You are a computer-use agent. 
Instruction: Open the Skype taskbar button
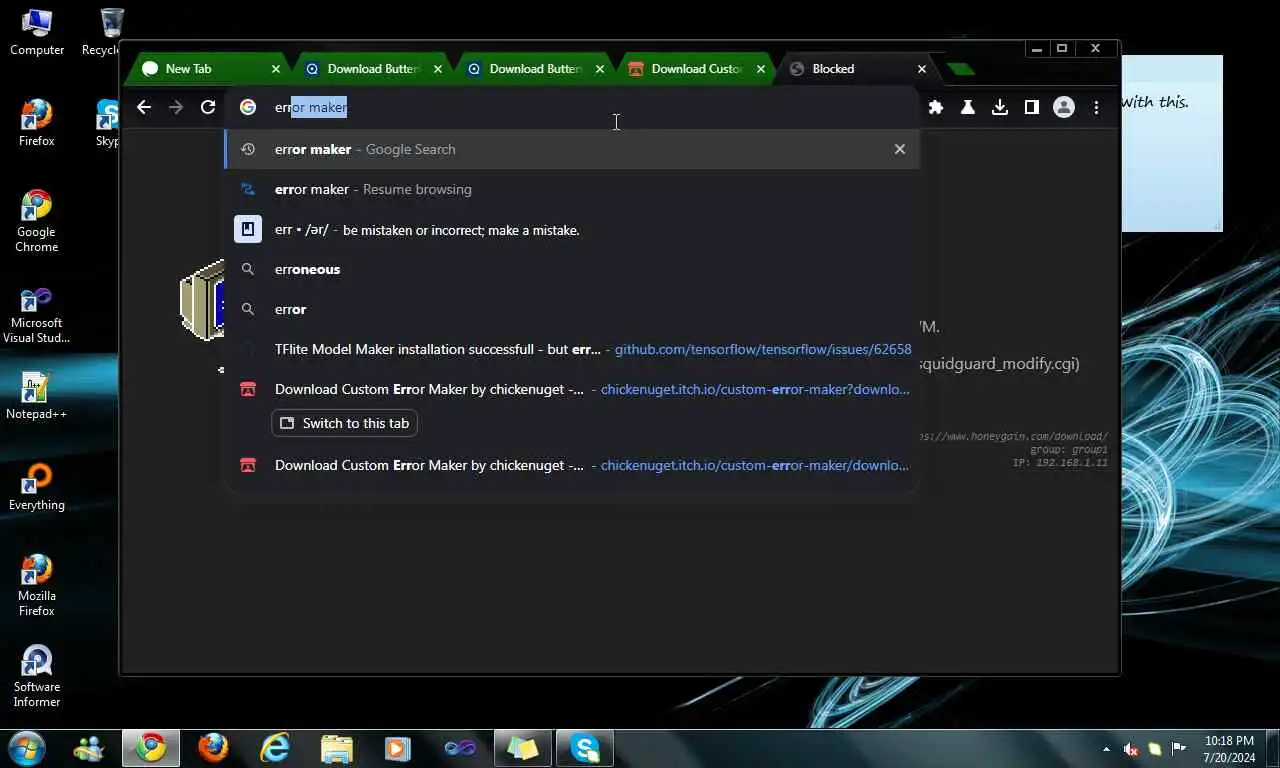(x=585, y=748)
